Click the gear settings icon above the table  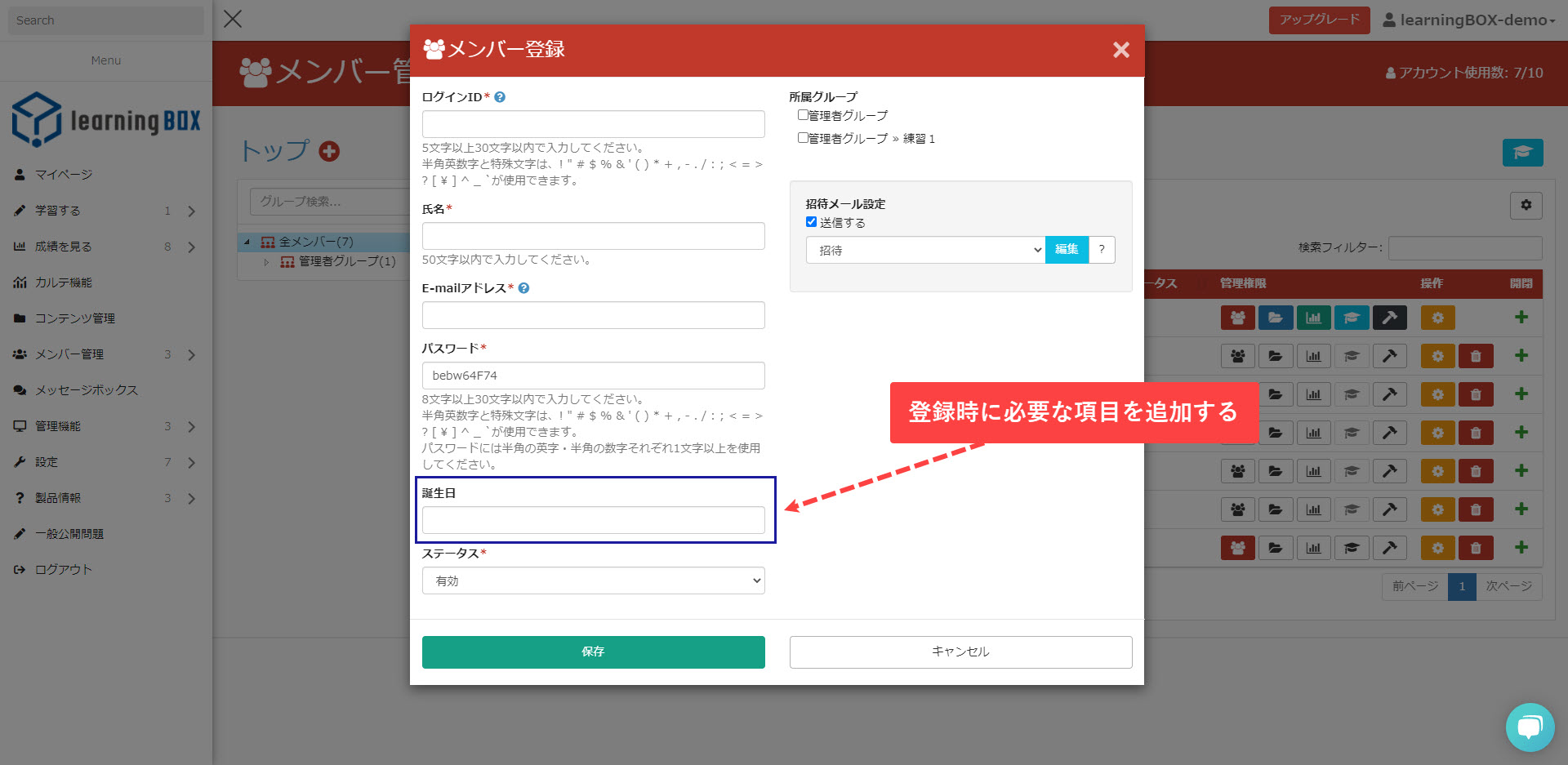[1526, 206]
